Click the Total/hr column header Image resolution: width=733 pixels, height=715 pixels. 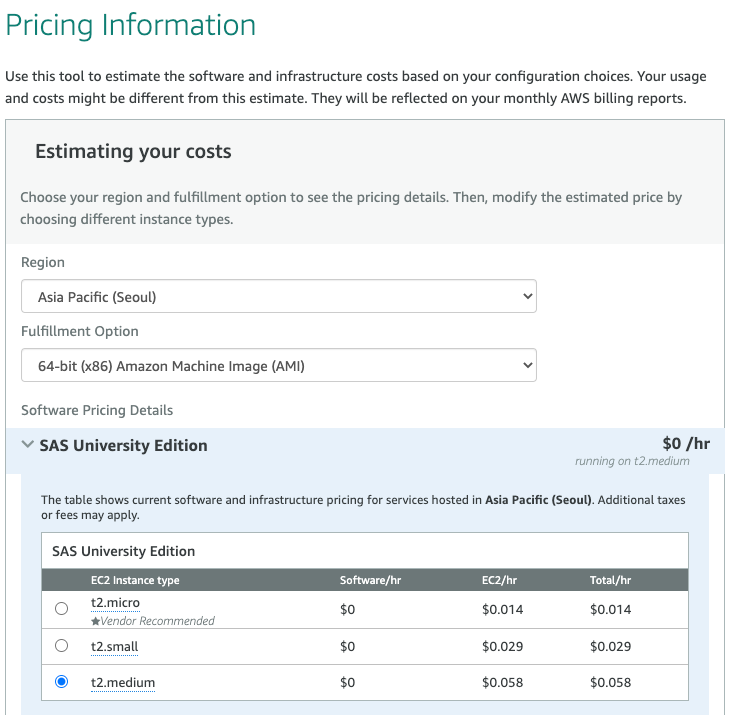coord(611,580)
